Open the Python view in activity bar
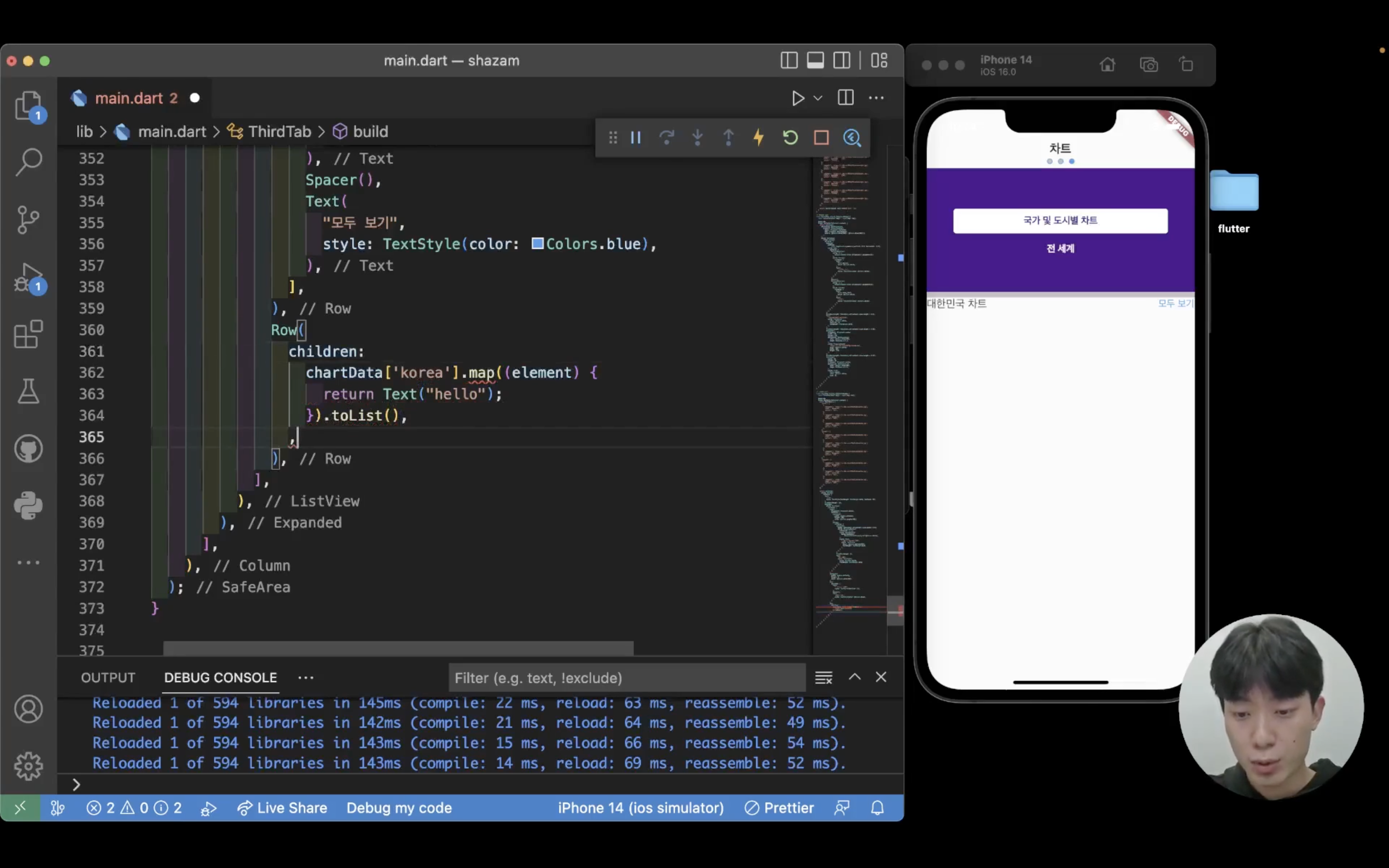 (28, 506)
